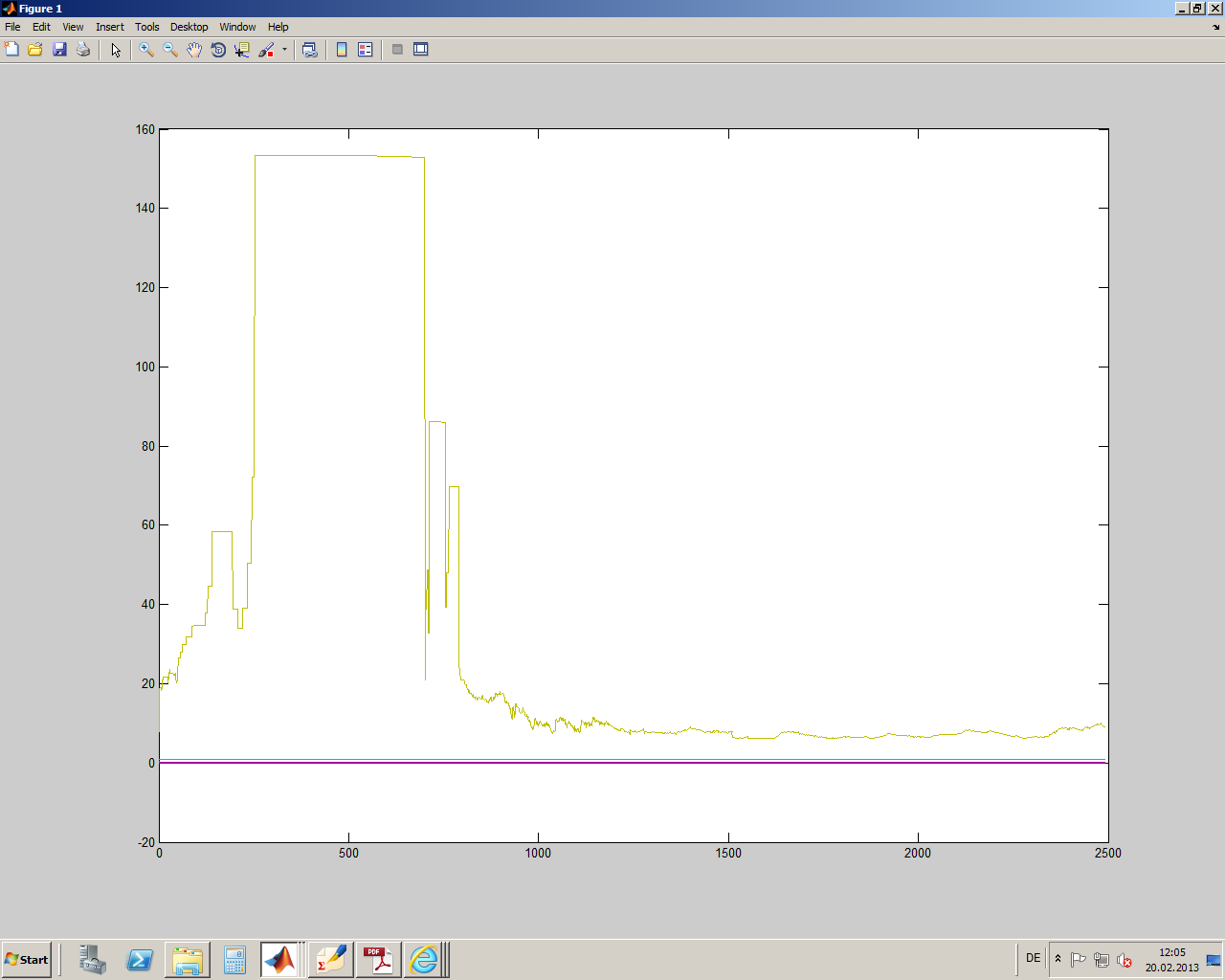1225x980 pixels.
Task: Toggle the Insert Legend button
Action: 365,50
